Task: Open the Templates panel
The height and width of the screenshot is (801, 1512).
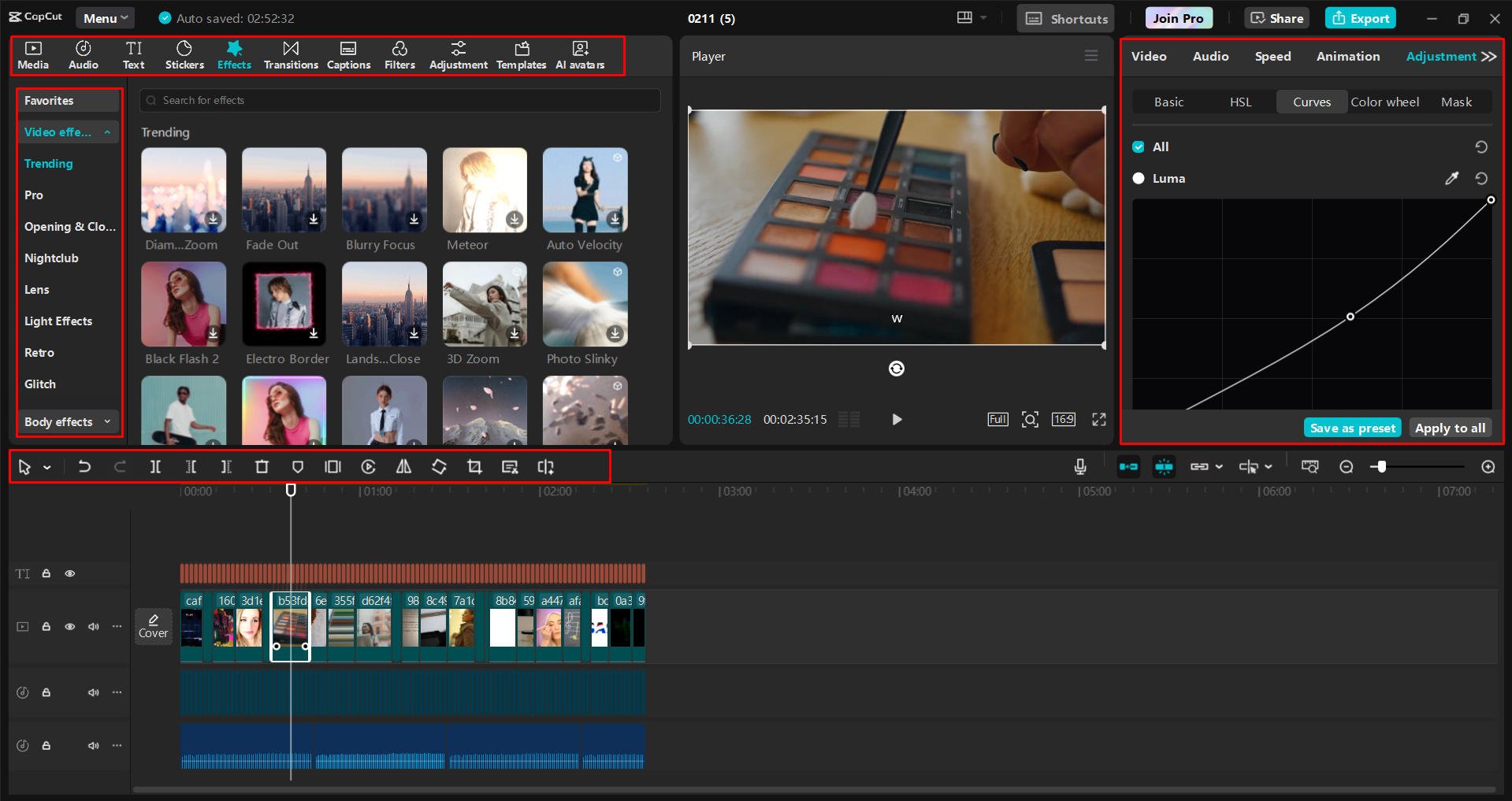Action: (x=521, y=54)
